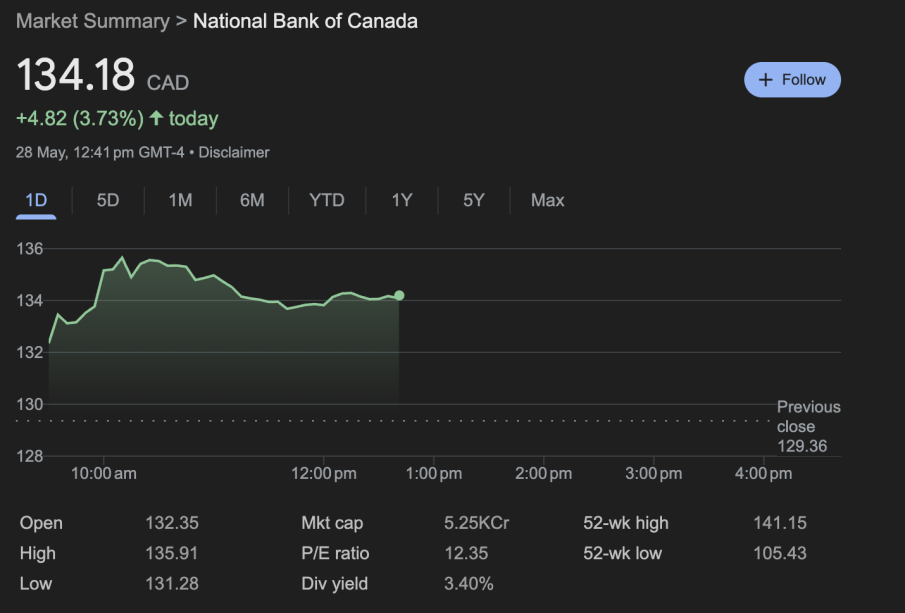This screenshot has width=905, height=613.
Task: Click the 128 y-axis label
Action: tap(29, 457)
